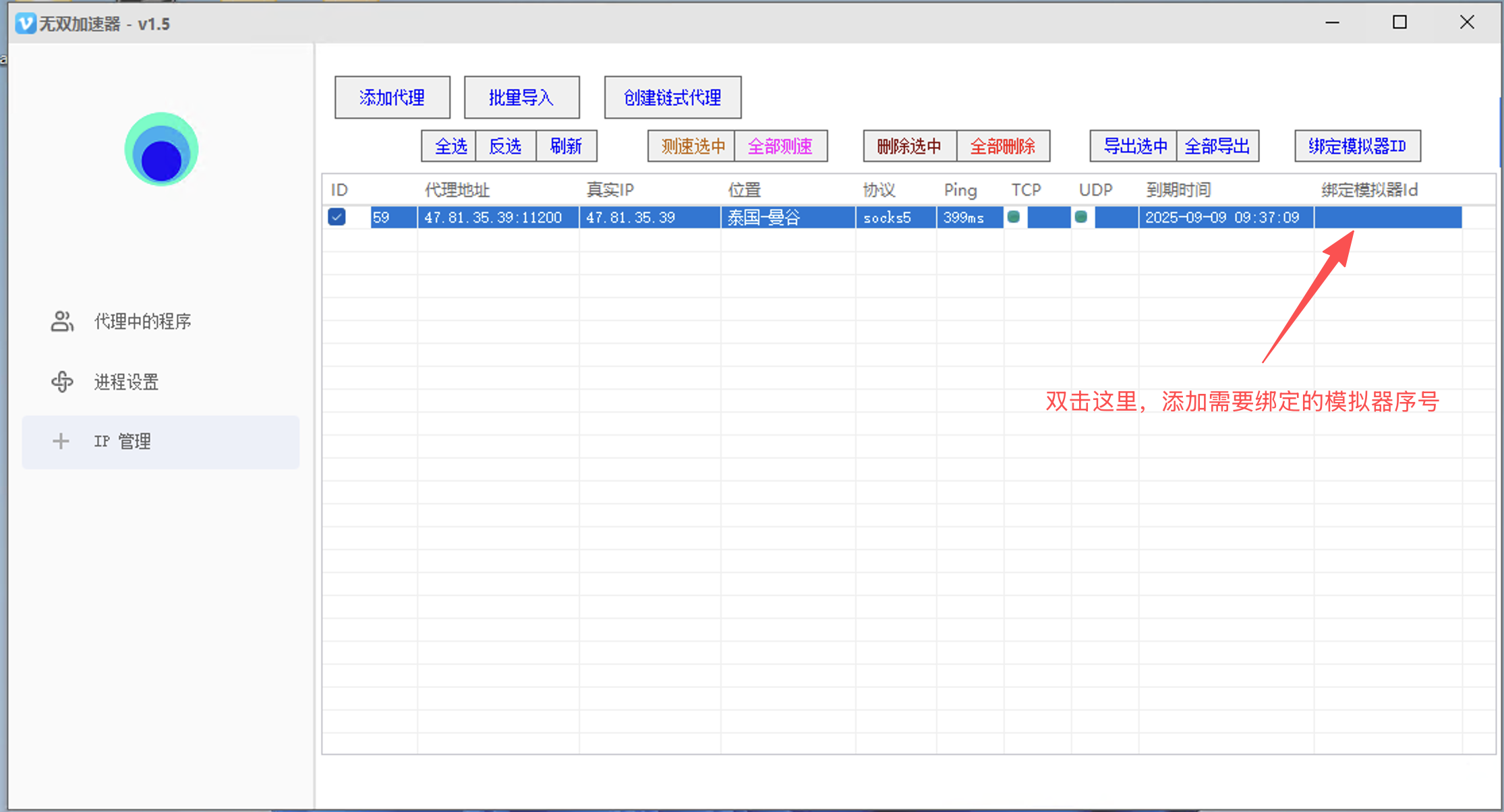1504x812 pixels.
Task: Click the 绑定模拟器ID button
Action: click(x=1357, y=146)
